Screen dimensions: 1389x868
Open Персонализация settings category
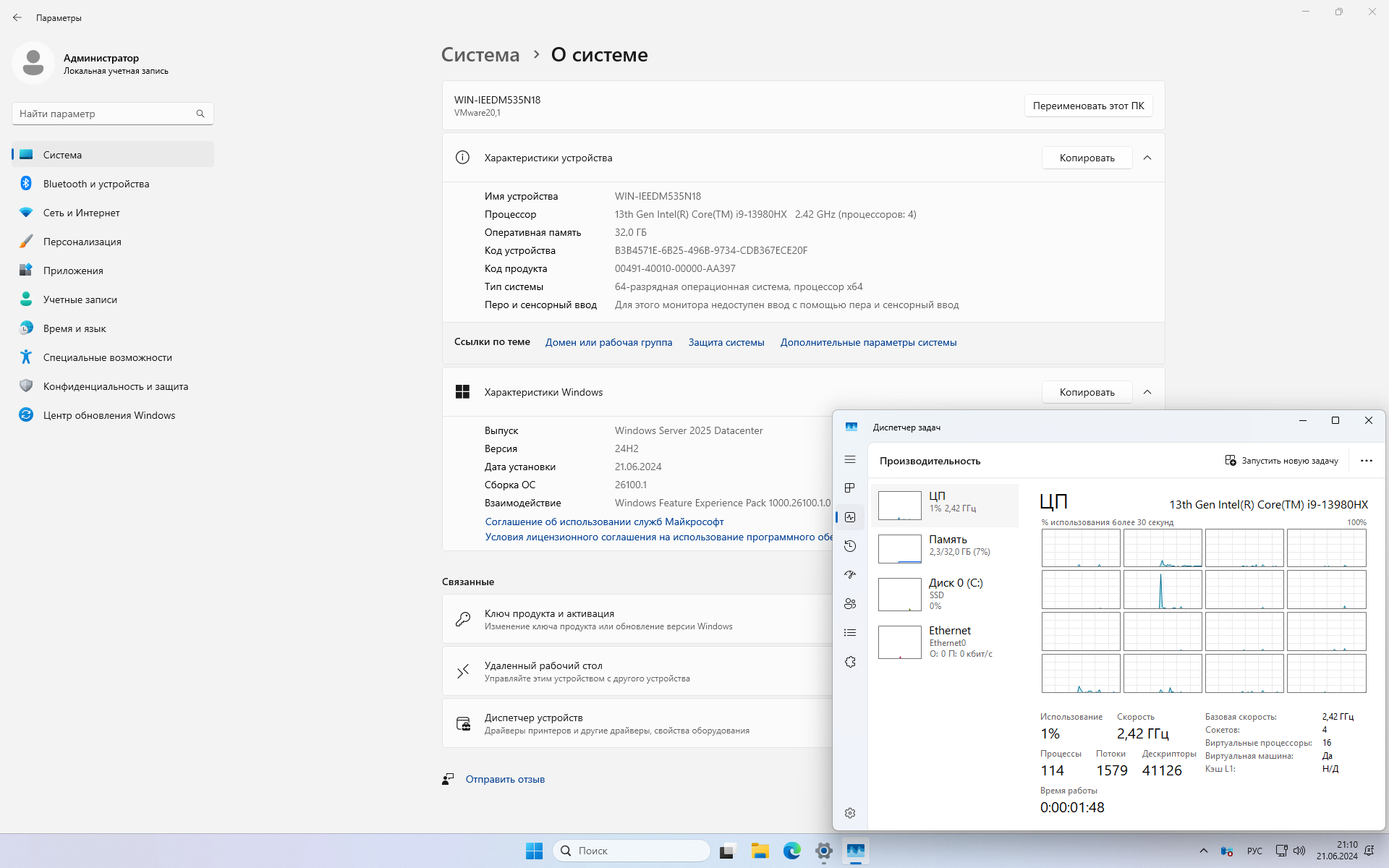coord(113,242)
